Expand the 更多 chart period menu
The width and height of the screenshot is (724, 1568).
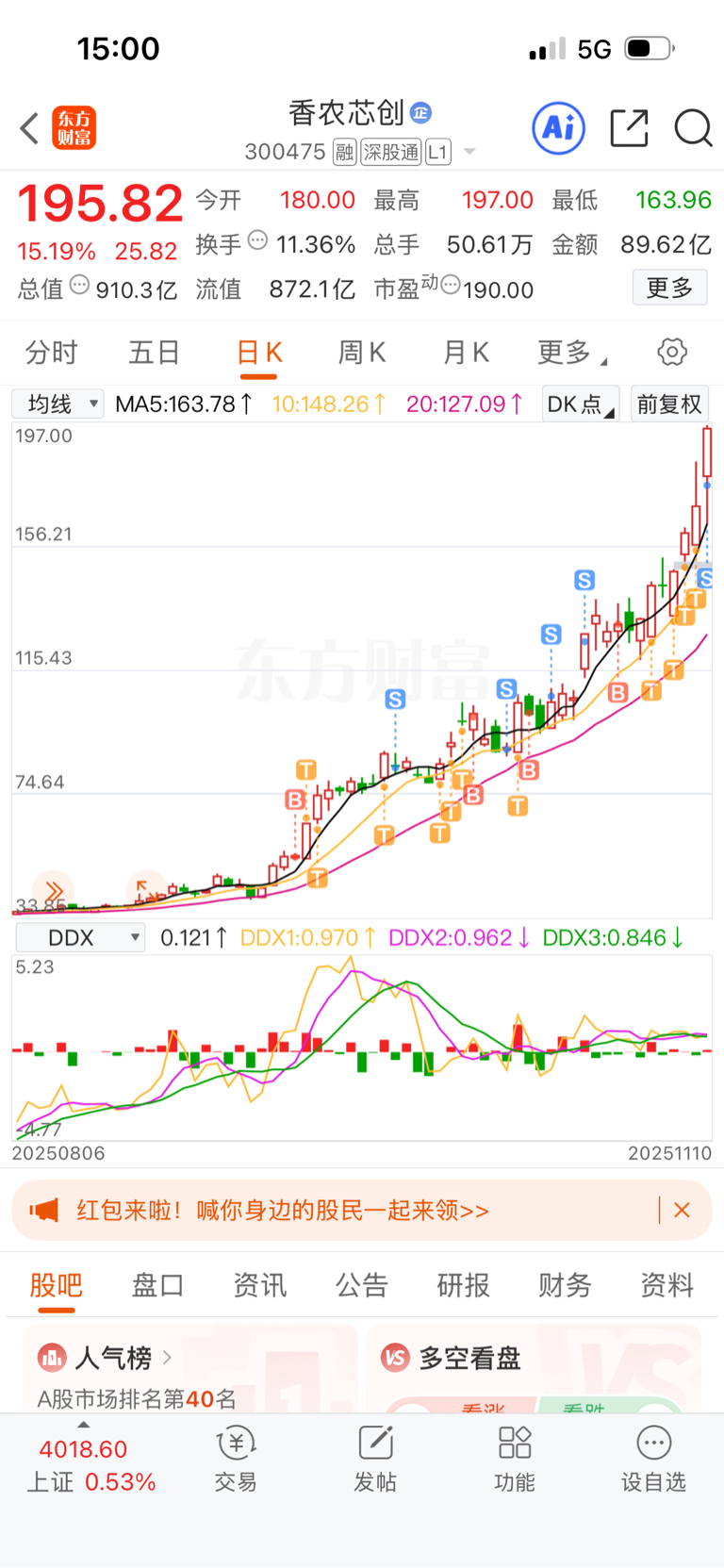coord(571,353)
